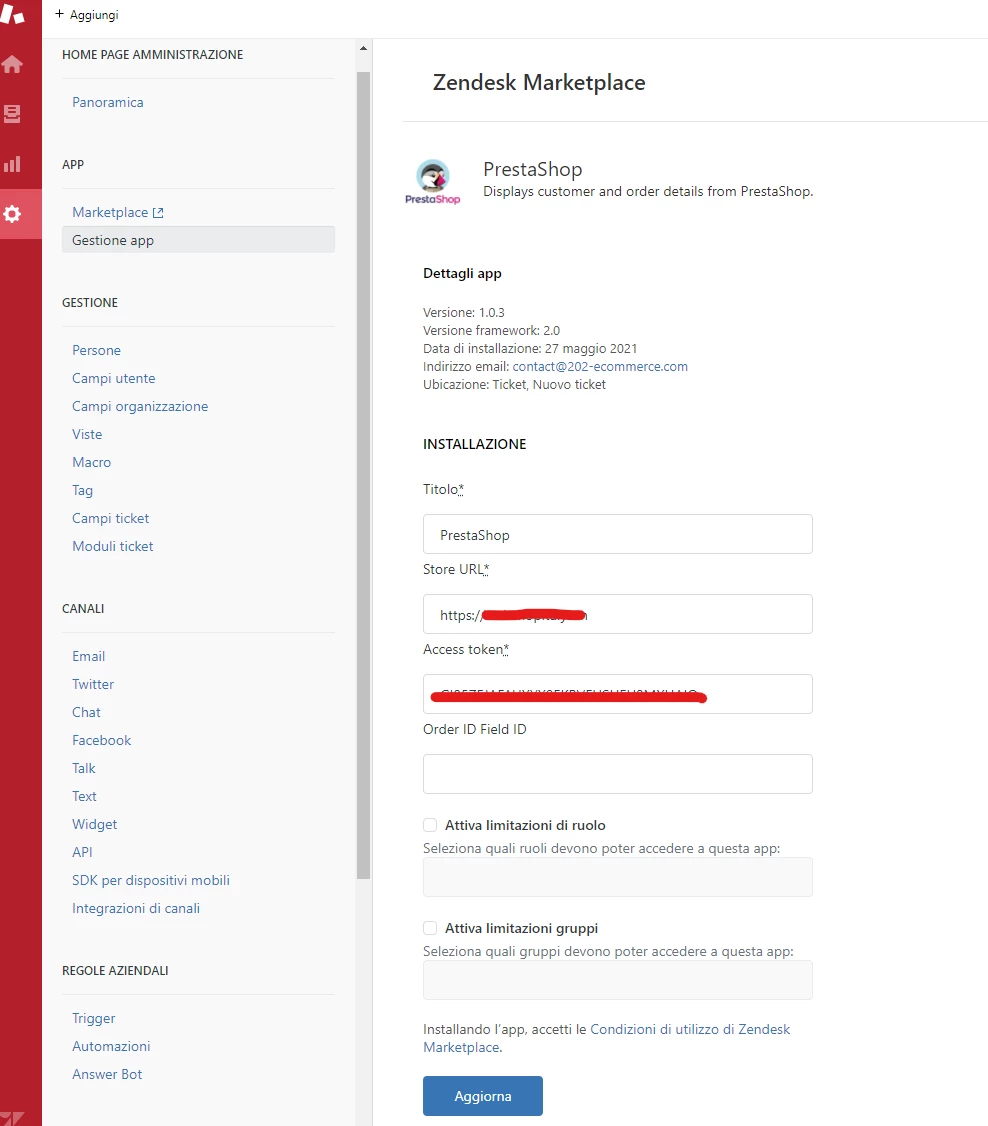988x1126 pixels.
Task: Click 'Versione: 1.0.3' text
Action: coord(464,312)
